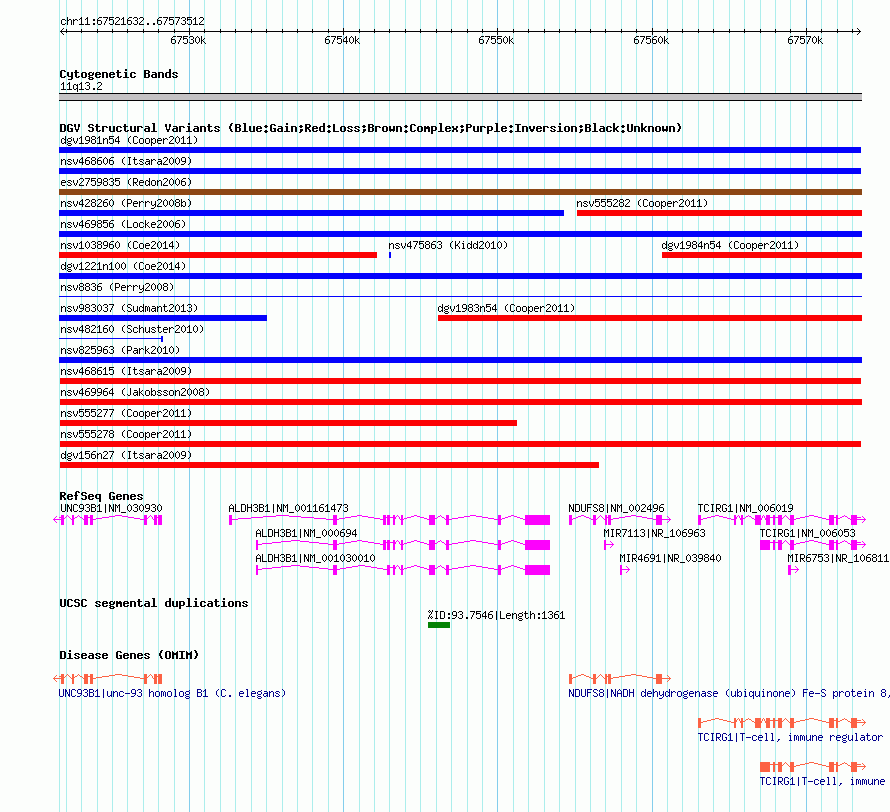The image size is (890, 812).
Task: Click the brown esv2759835 (Redon2006) complex bar
Action: pyautogui.click(x=460, y=192)
